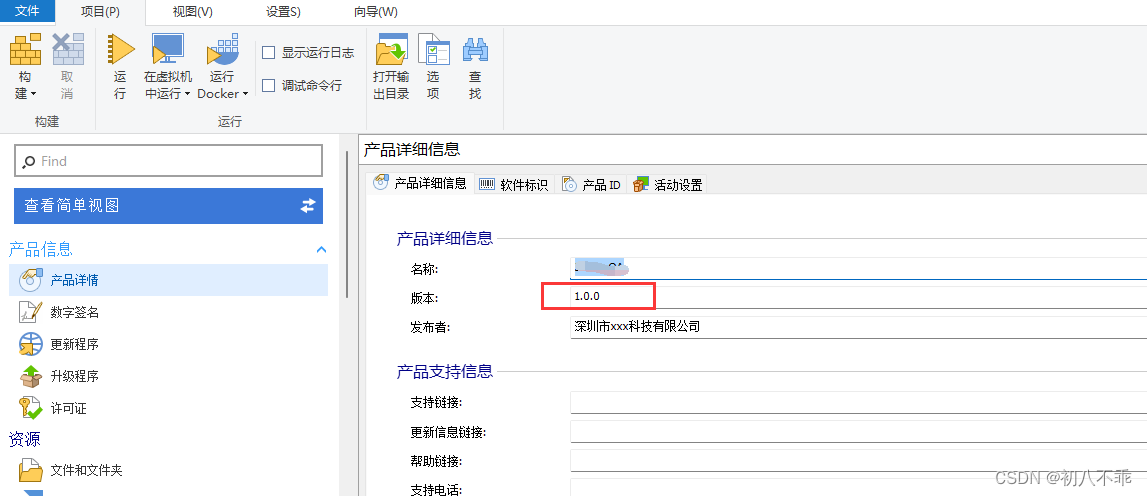The image size is (1147, 496).
Task: Click the Support Phone (支持电话) input field
Action: pos(858,487)
